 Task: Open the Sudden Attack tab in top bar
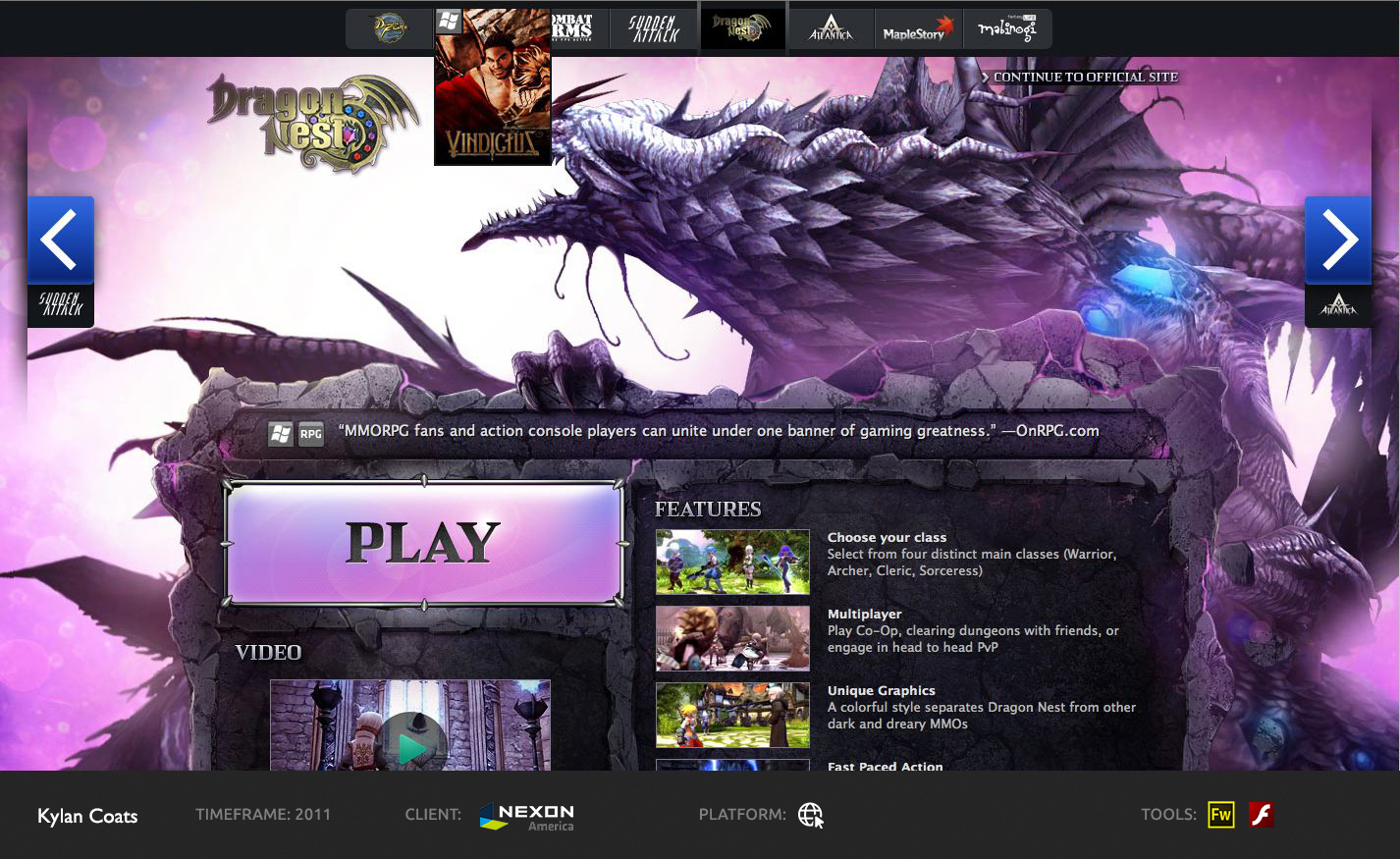[654, 28]
